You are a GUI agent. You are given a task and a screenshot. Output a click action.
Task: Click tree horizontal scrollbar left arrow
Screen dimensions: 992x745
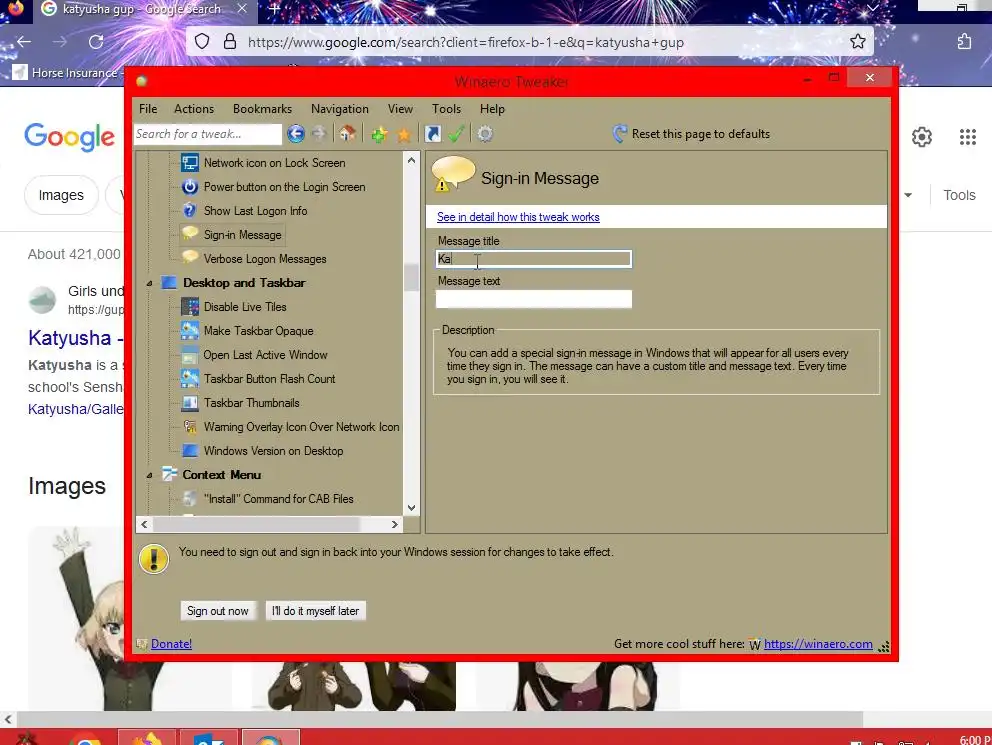click(144, 524)
